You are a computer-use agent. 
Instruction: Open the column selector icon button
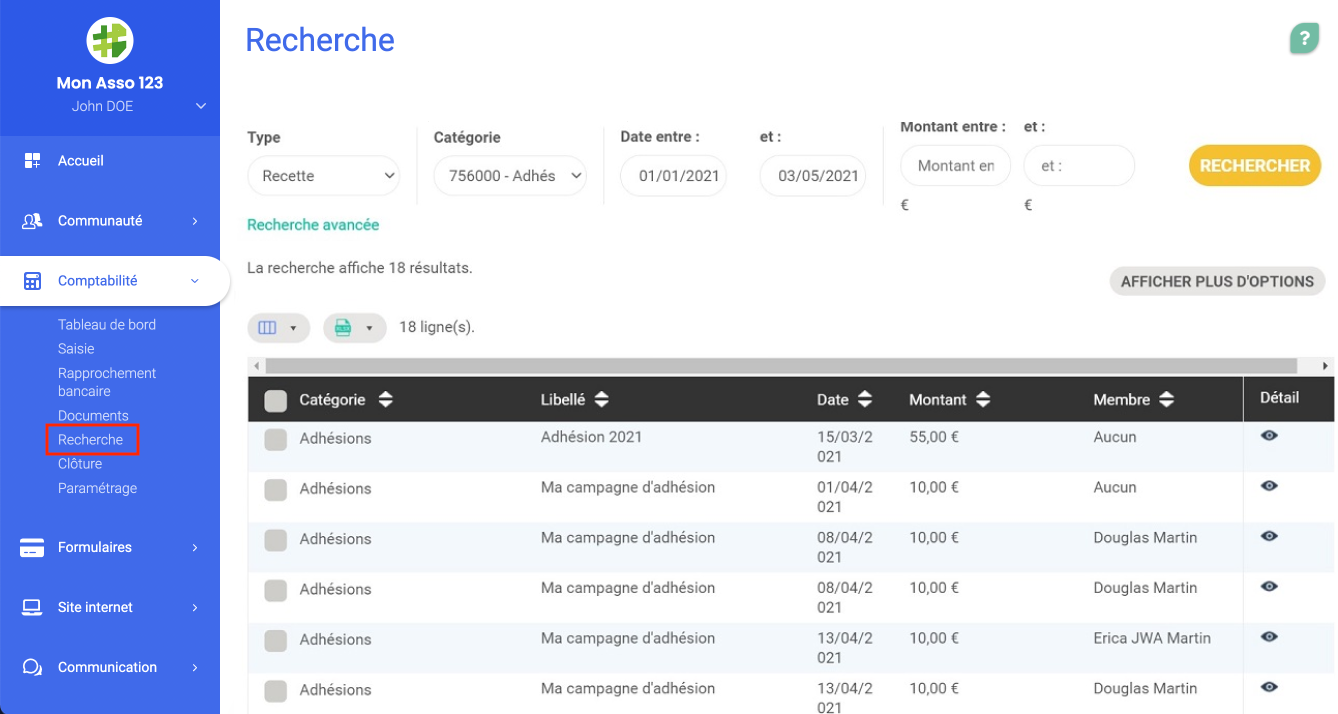click(278, 328)
